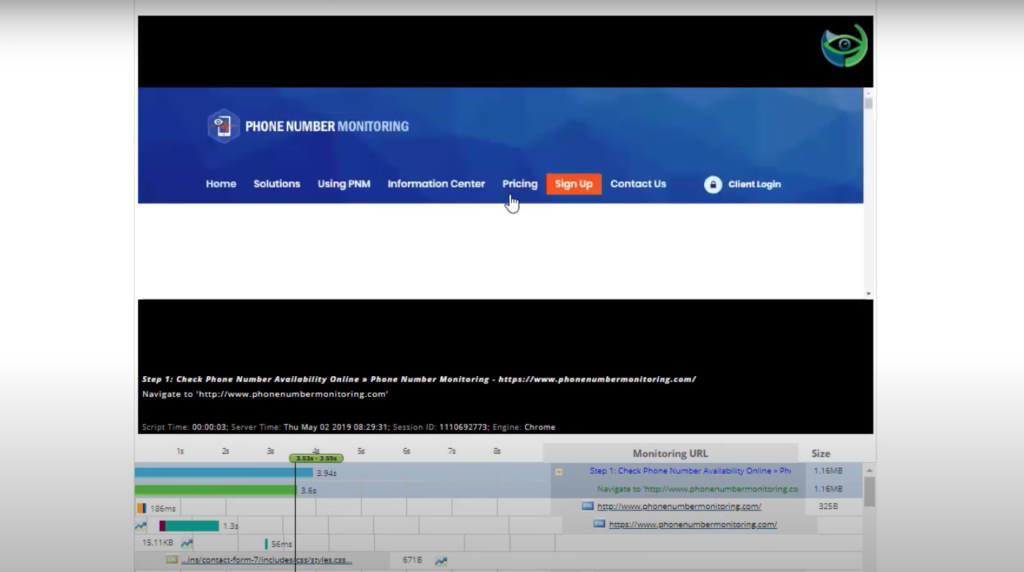Click page icon beside https://www.phonenumbermonitoring.com/
Screen dimensions: 1024x572
pos(599,524)
